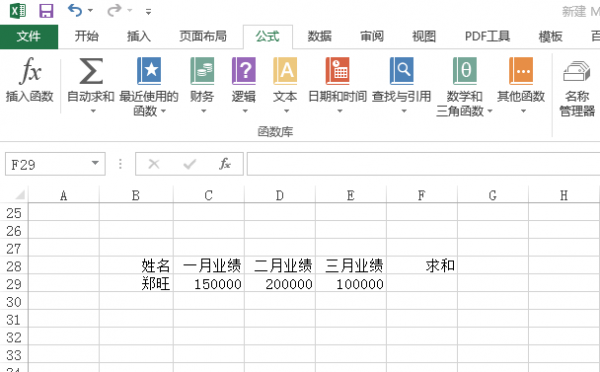Expand the Name Box dropdown arrow
Image resolution: width=600 pixels, height=372 pixels.
(x=95, y=163)
